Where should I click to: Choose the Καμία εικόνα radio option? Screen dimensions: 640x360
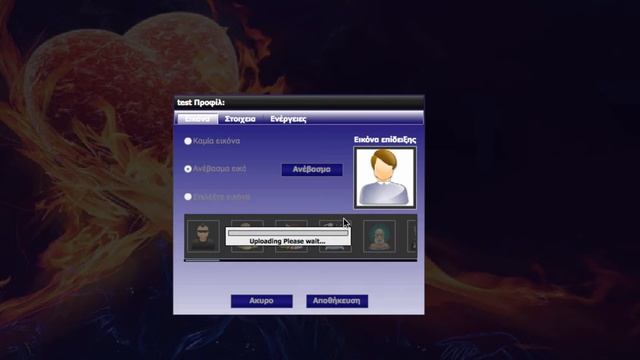(x=188, y=141)
